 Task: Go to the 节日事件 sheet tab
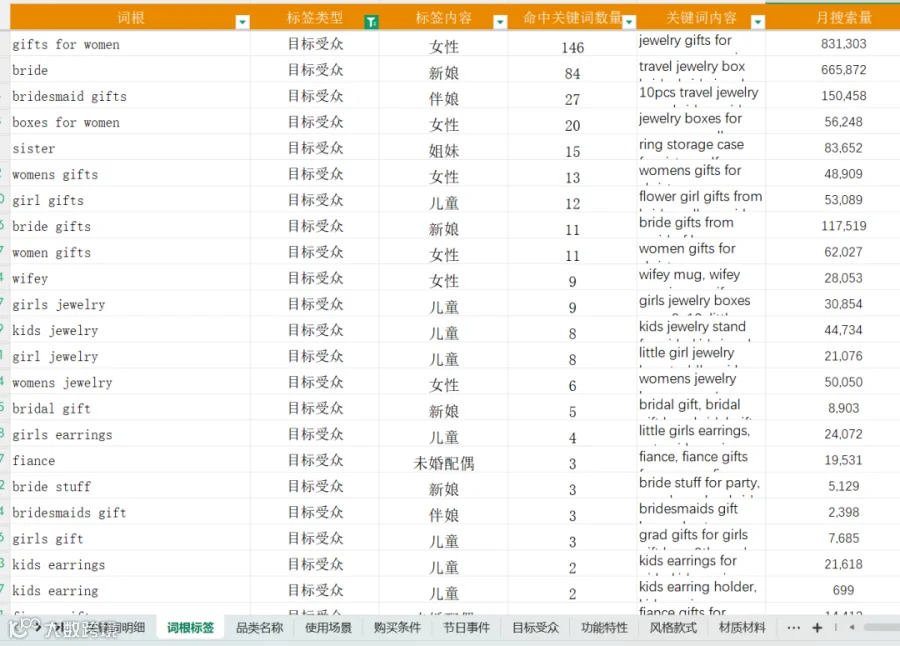pyautogui.click(x=466, y=628)
